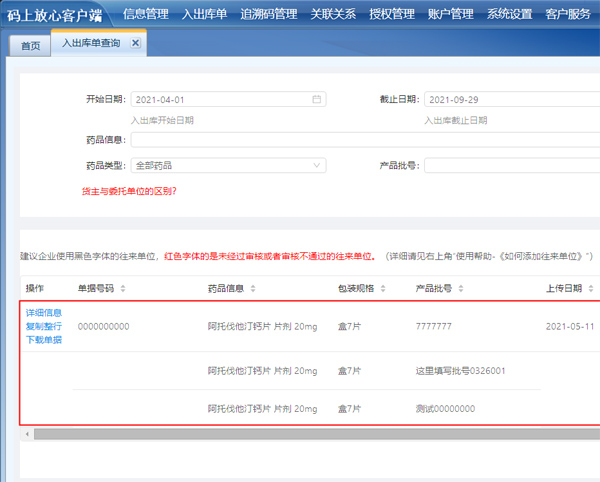This screenshot has width=600, height=482.
Task: Click the horizontal scrollbar under the table
Action: (300, 434)
